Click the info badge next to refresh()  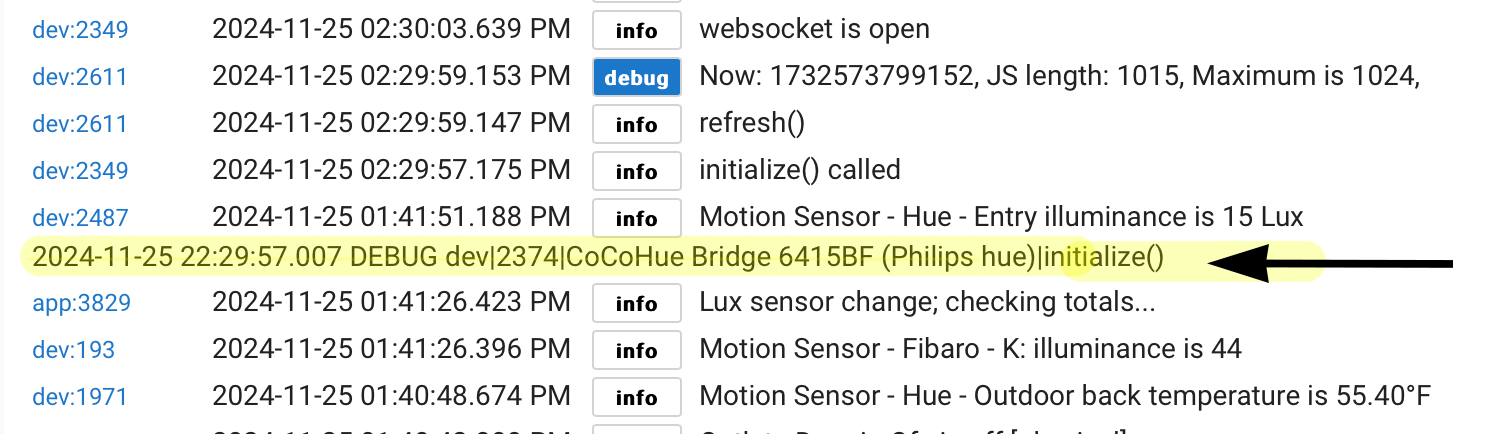point(637,124)
